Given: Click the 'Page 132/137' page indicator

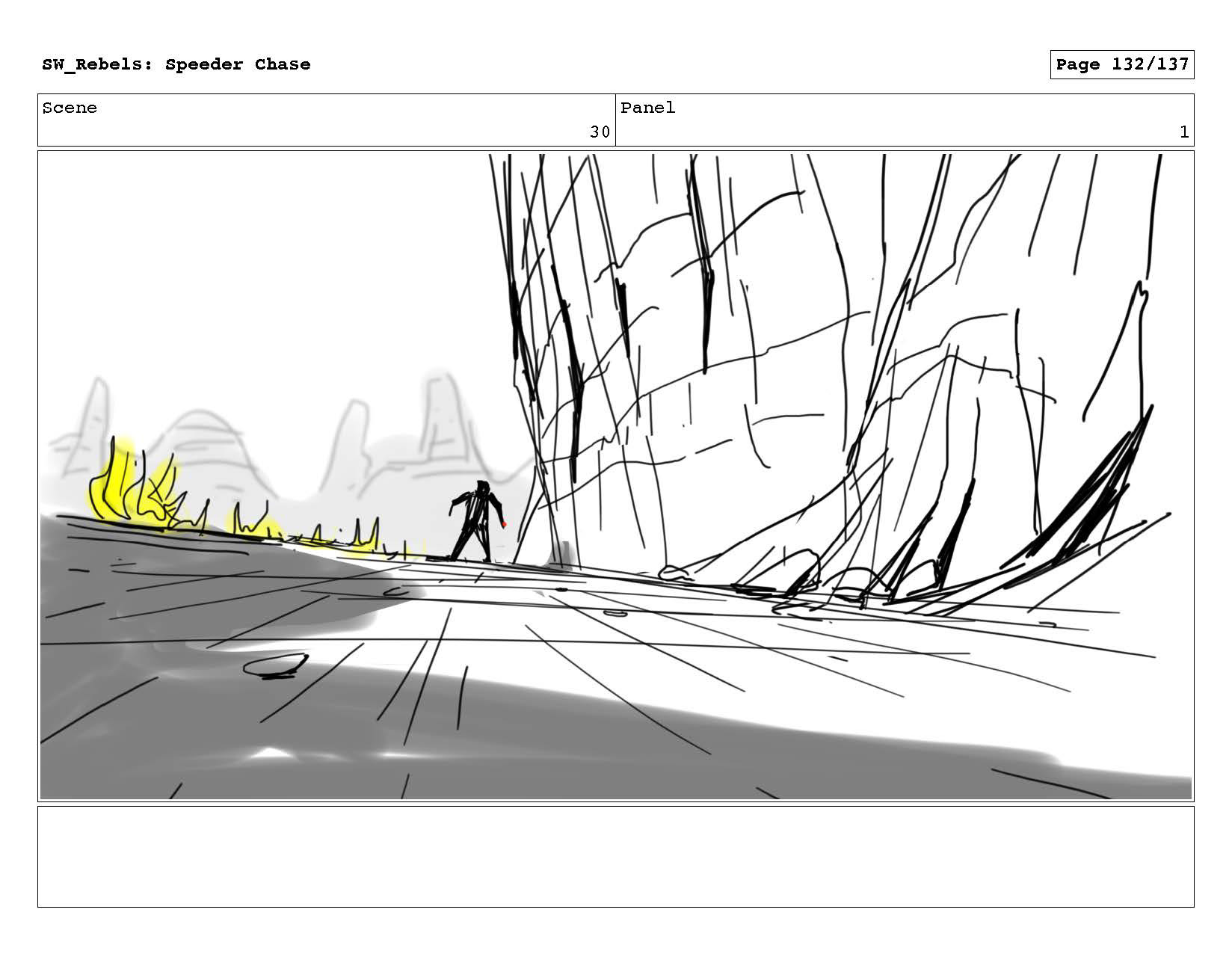Looking at the screenshot, I should click(1122, 64).
